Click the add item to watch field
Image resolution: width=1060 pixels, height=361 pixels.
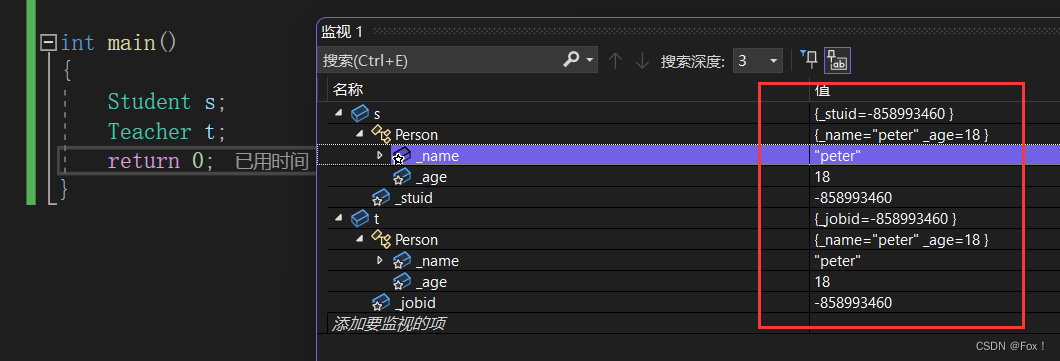[569, 324]
